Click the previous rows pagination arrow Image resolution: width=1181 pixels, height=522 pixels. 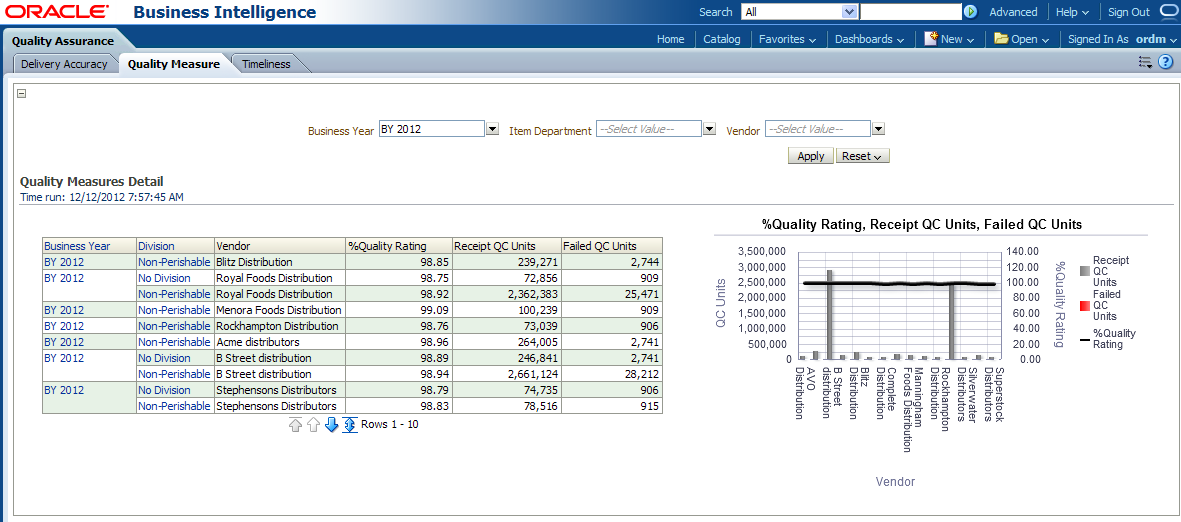pos(314,425)
